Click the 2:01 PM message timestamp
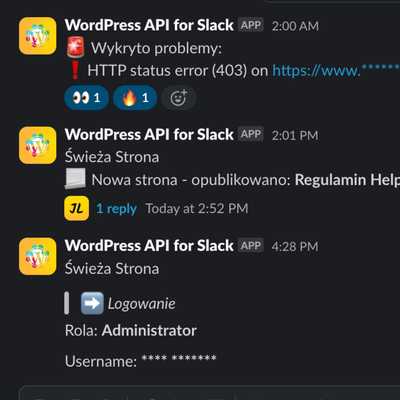 (x=295, y=135)
